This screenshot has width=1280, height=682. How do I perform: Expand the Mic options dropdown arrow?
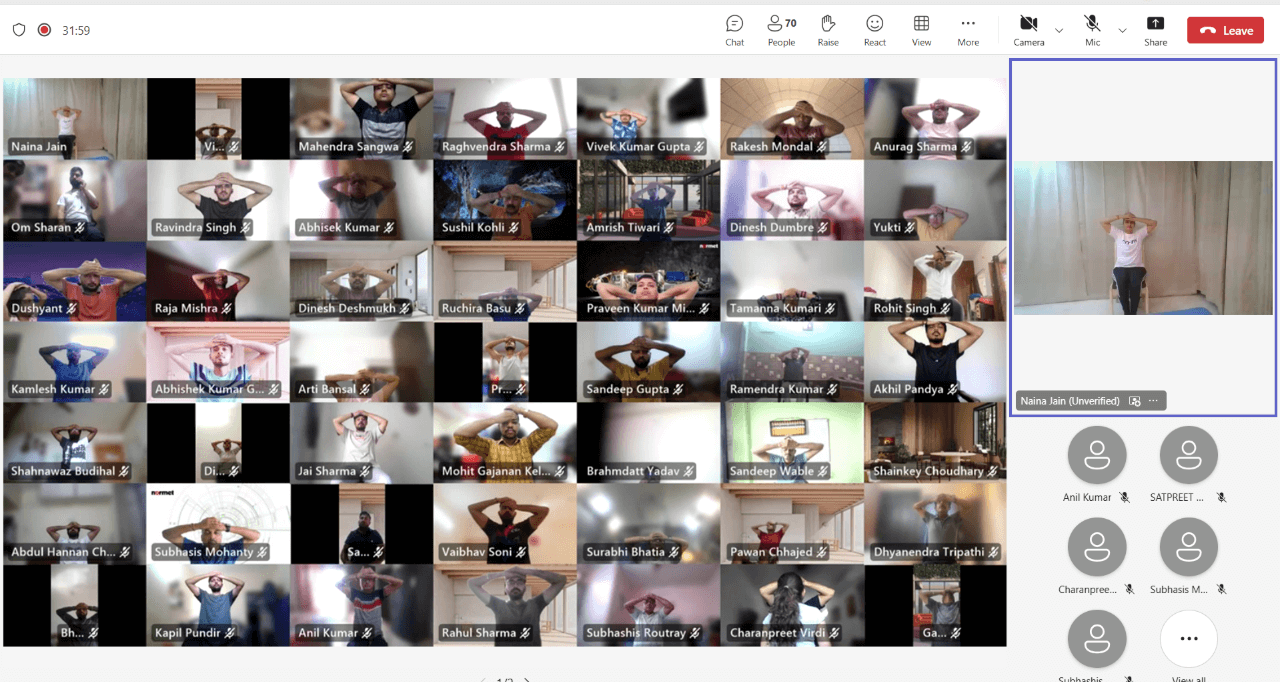click(1122, 31)
